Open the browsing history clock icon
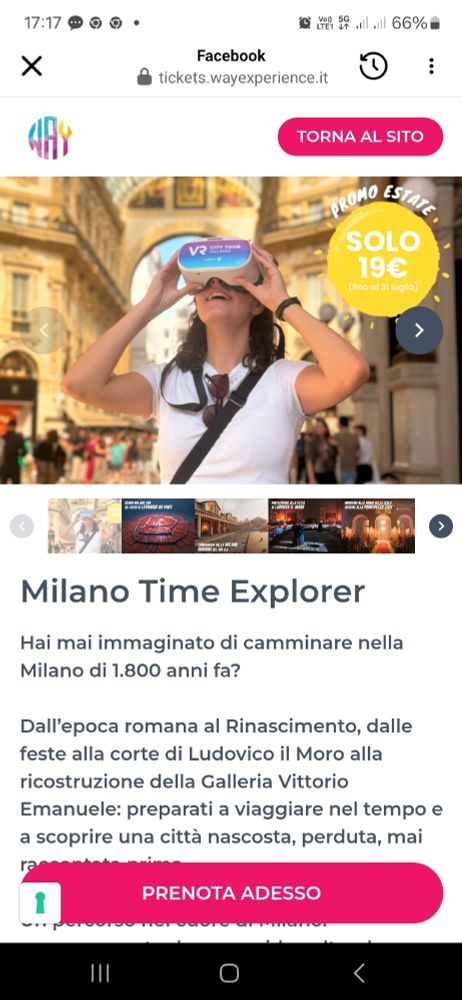 point(373,66)
